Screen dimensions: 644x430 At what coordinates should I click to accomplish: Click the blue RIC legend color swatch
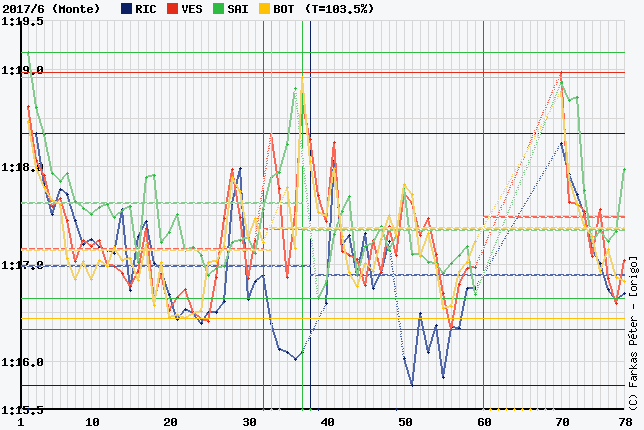126,9
